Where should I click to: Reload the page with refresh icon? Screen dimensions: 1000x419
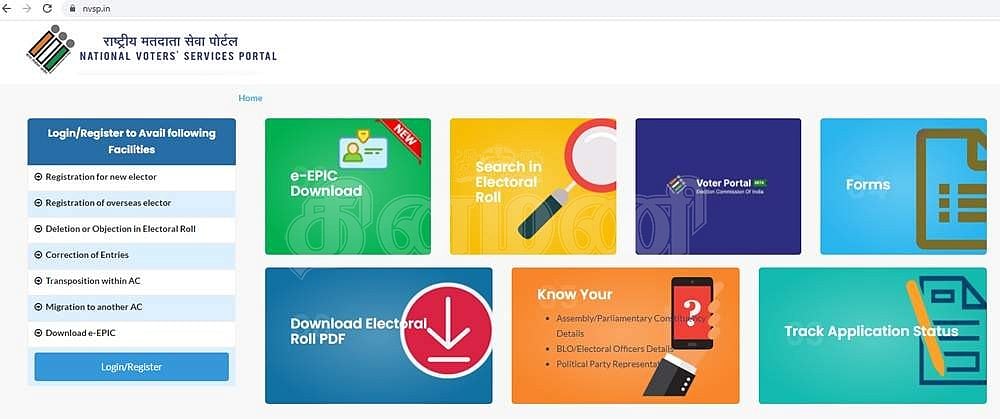point(47,8)
